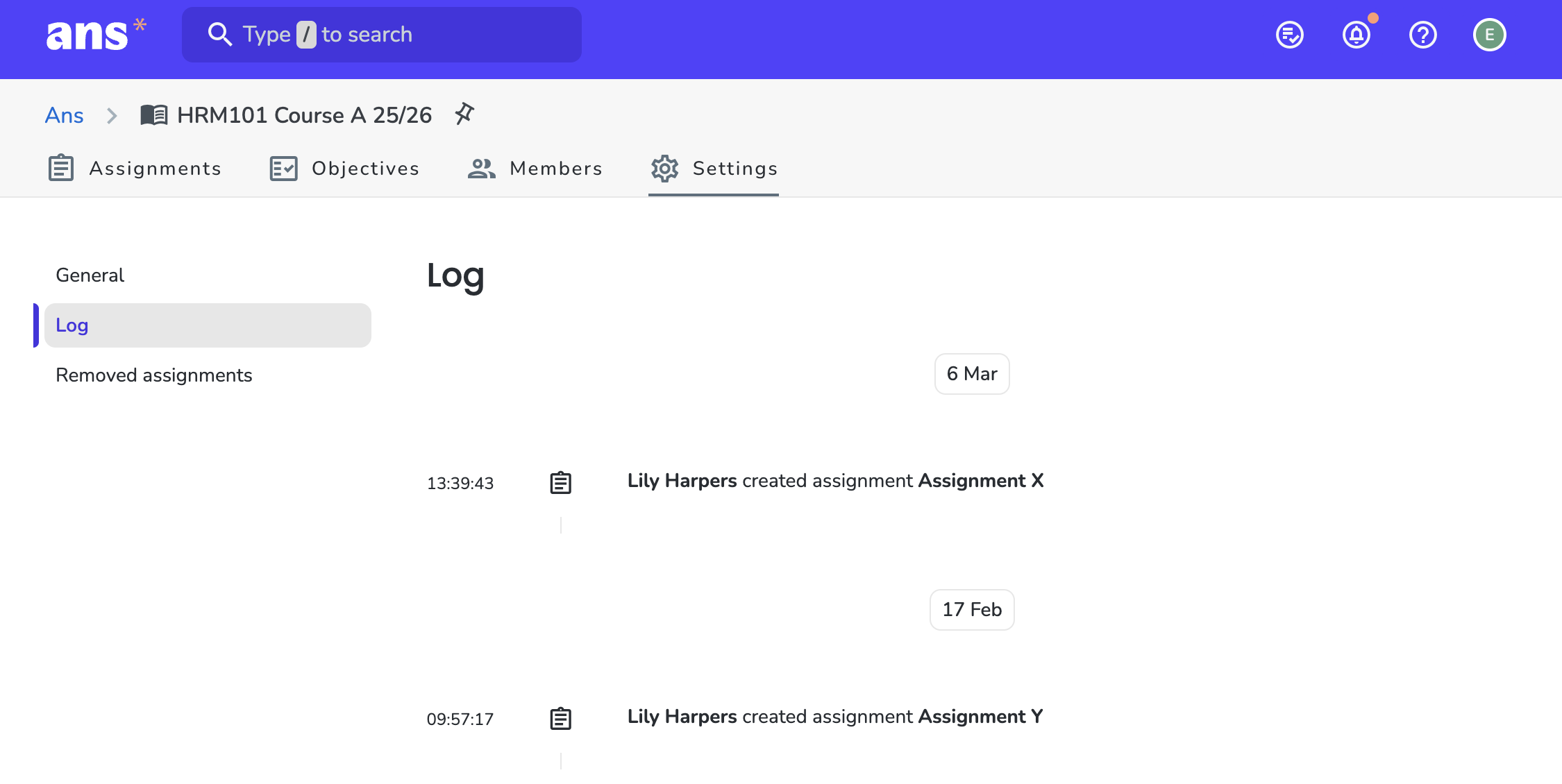Click Lily Harpers in Assignment Y entry
This screenshot has height=784, width=1562.
click(682, 717)
